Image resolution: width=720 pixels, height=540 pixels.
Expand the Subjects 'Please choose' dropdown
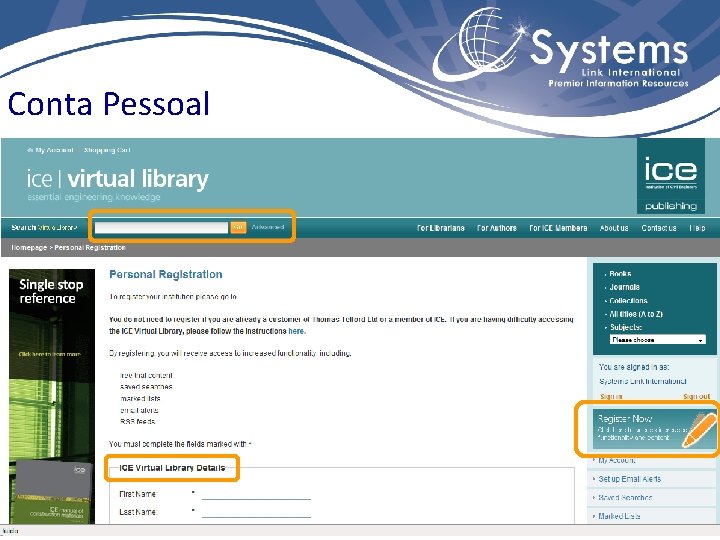(658, 340)
